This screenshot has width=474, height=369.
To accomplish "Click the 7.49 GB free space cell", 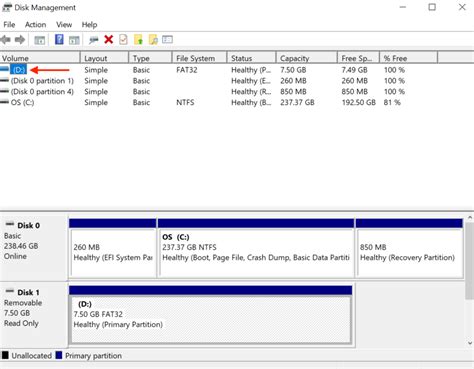I will pyautogui.click(x=354, y=70).
